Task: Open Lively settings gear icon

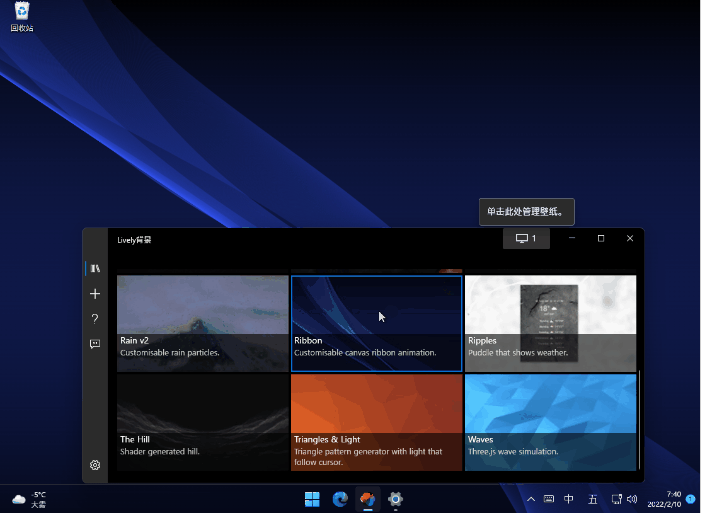Action: pos(95,465)
